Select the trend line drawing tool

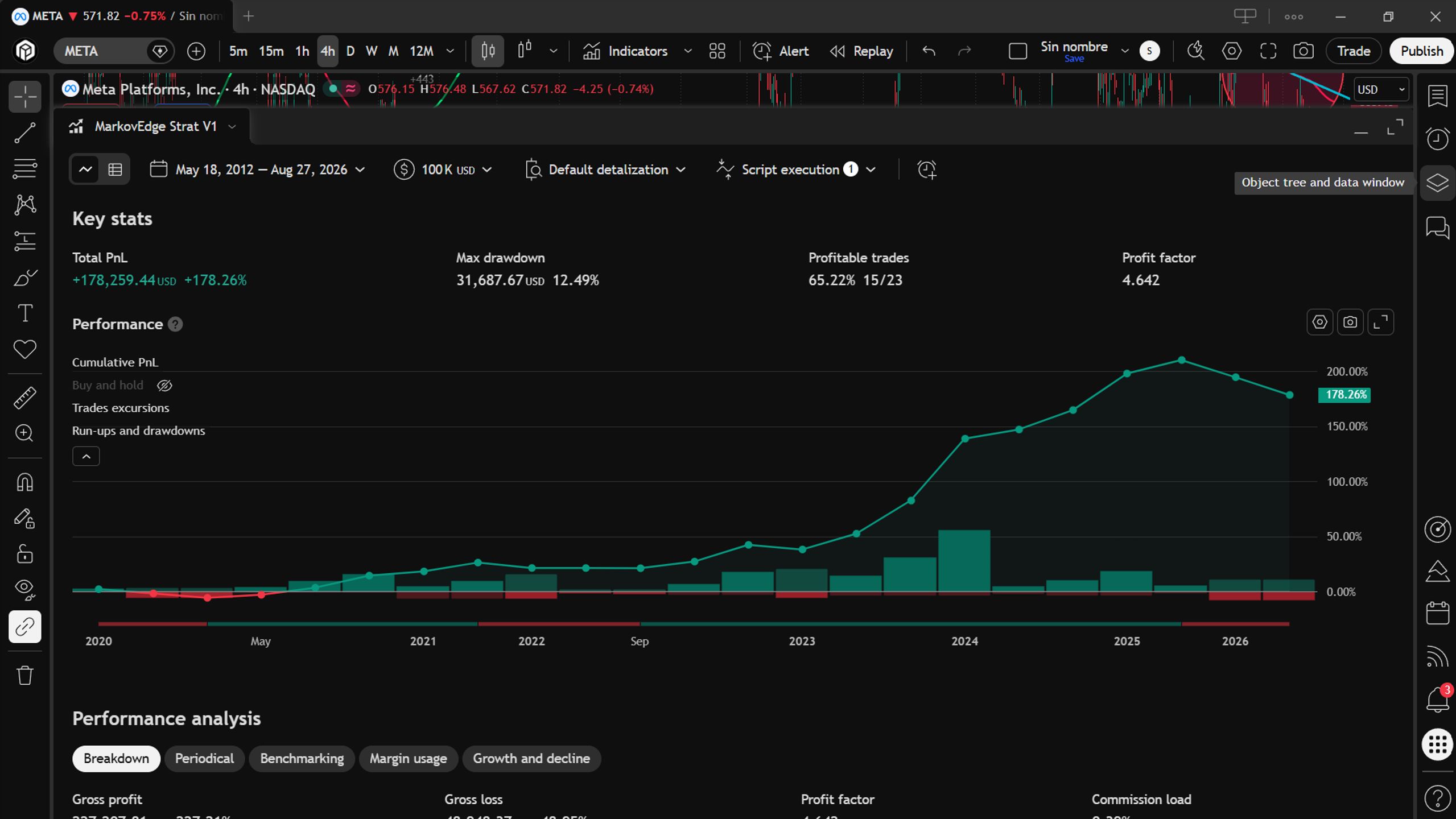coord(25,133)
